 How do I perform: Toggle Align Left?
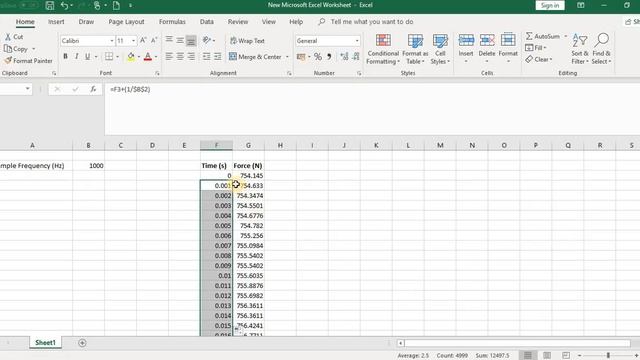pos(169,56)
